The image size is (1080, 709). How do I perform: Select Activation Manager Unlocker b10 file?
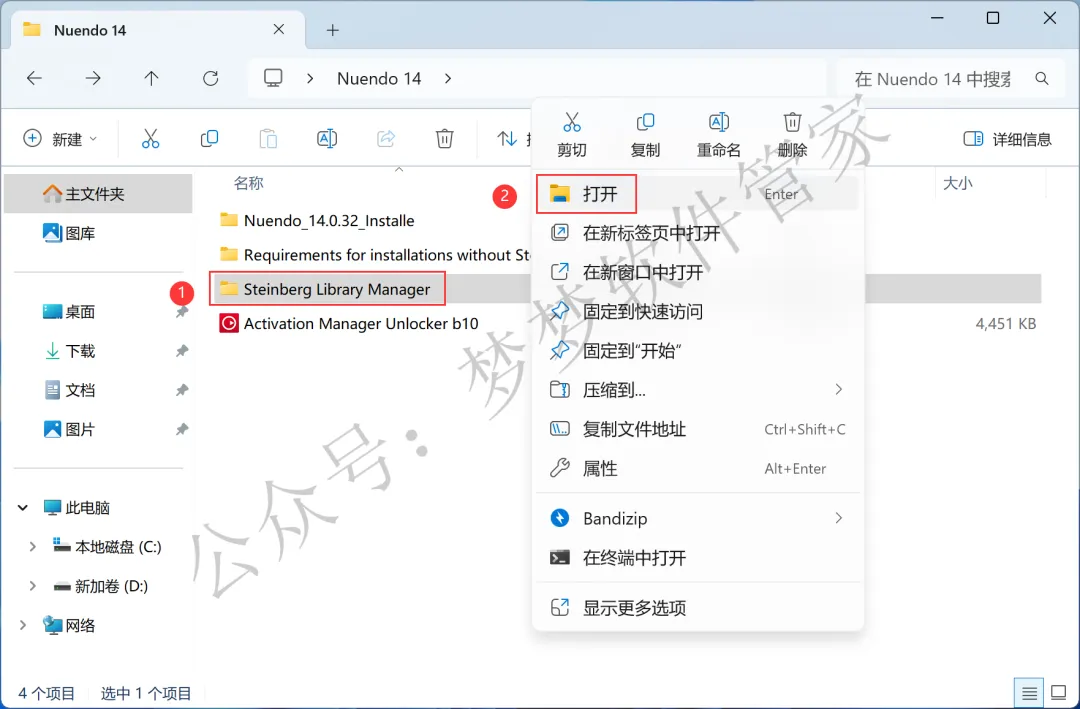(349, 323)
